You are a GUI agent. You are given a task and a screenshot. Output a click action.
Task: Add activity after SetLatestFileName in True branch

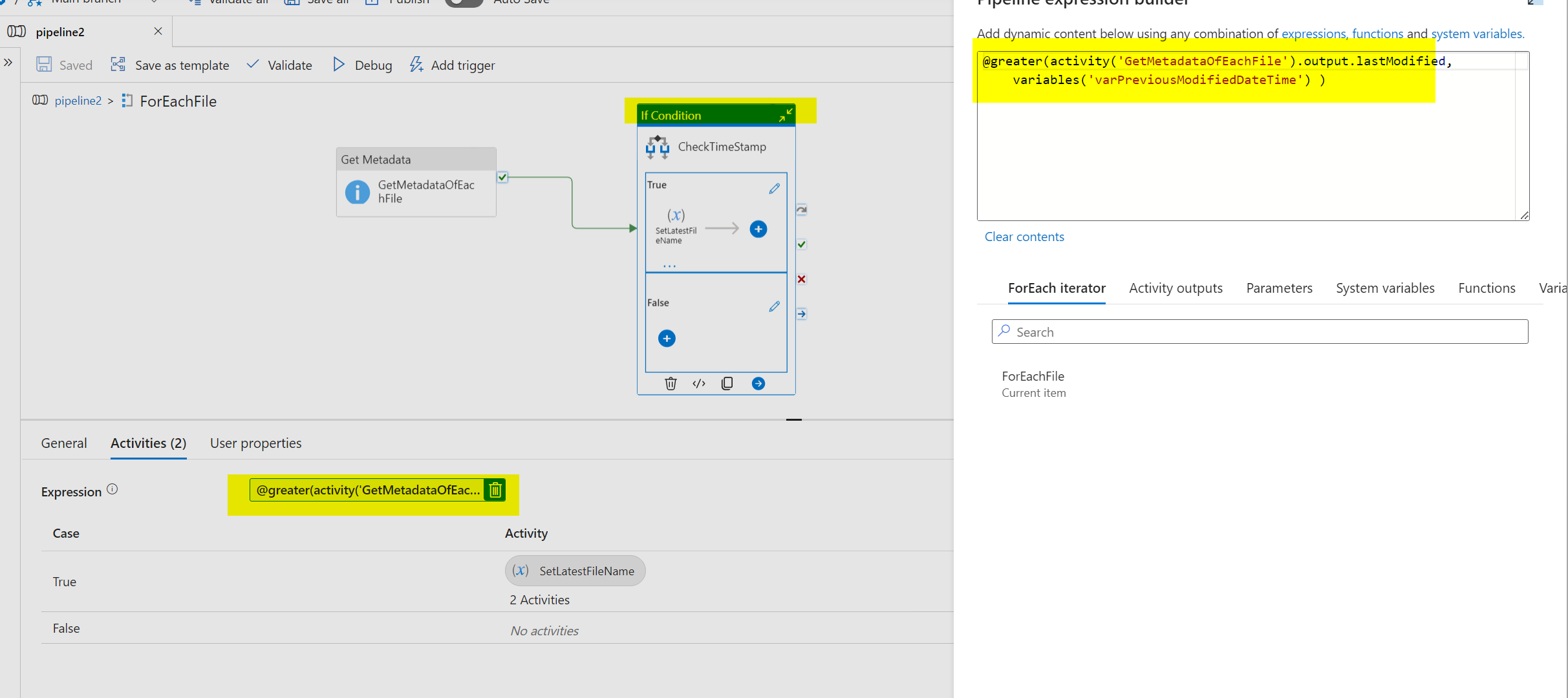coord(758,229)
